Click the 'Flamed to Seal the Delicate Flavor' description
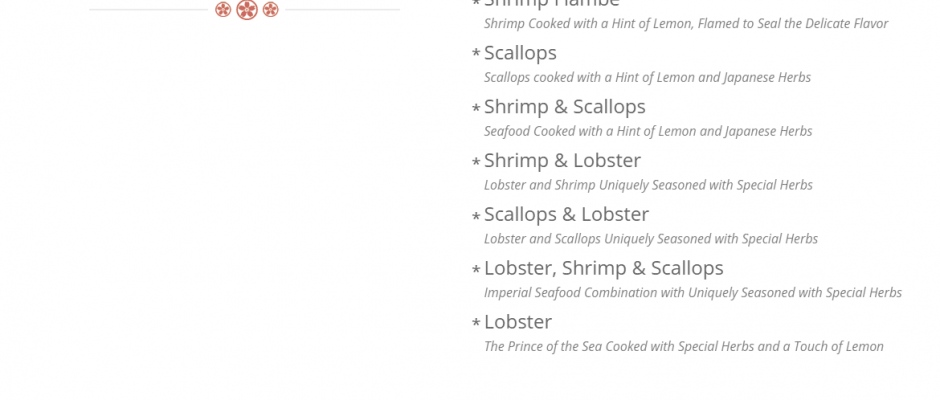The image size is (940, 400). click(685, 24)
